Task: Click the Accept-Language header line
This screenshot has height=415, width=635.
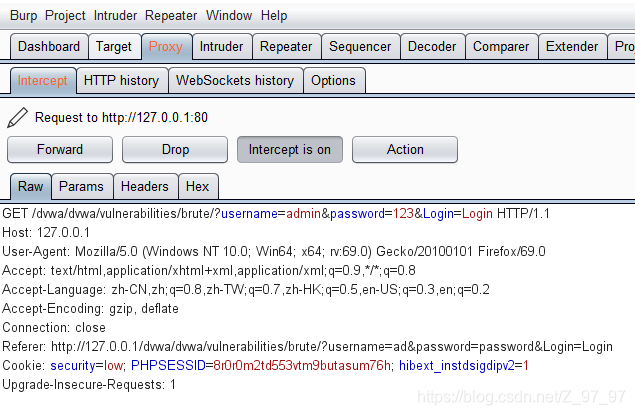Action: [246, 289]
